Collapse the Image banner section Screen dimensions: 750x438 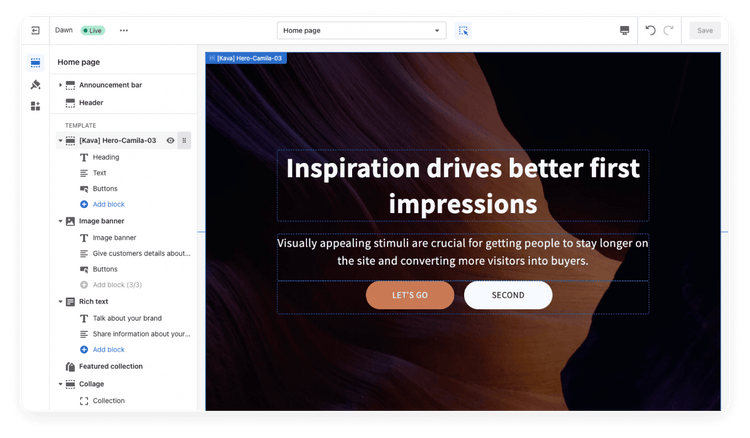coord(60,221)
